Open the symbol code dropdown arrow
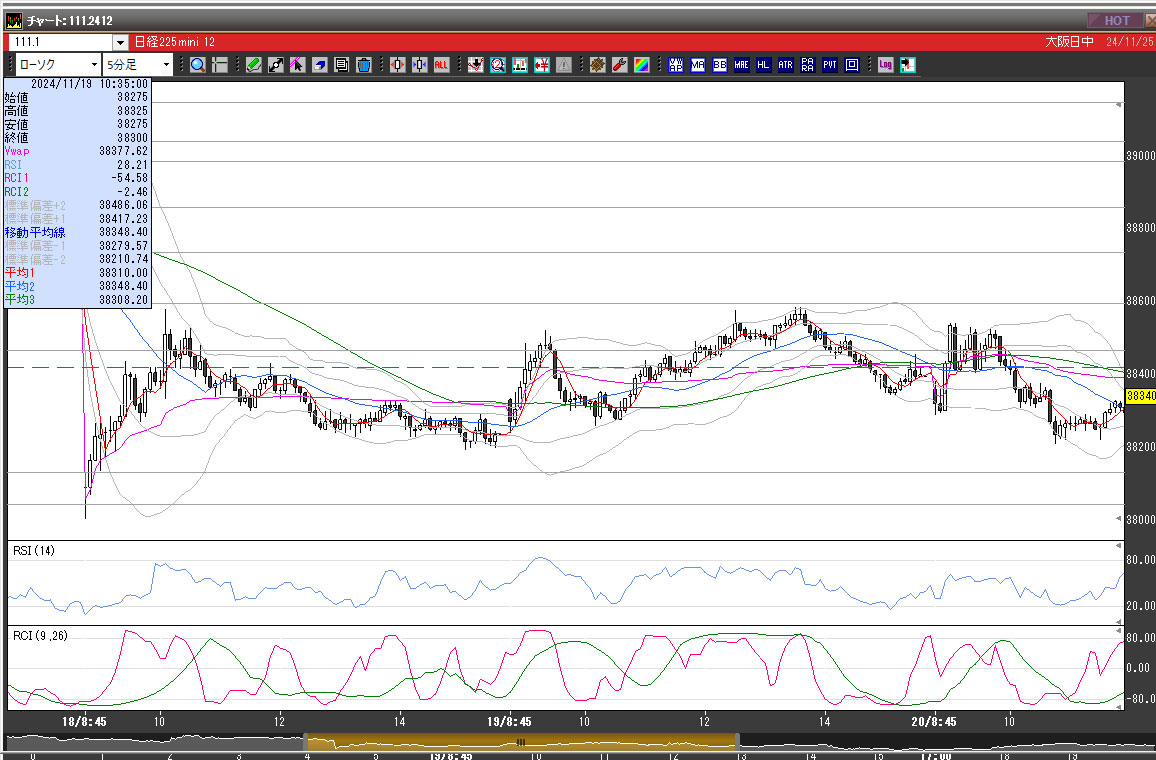 pyautogui.click(x=120, y=43)
